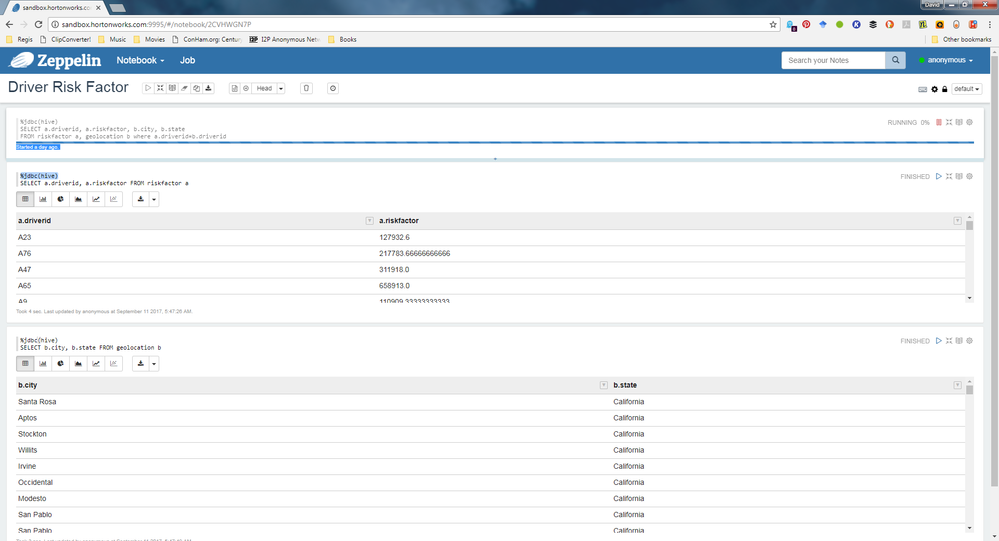Screen dimensions: 999x541
Task: Open a.riskfactor column menu arrow
Action: point(957,220)
